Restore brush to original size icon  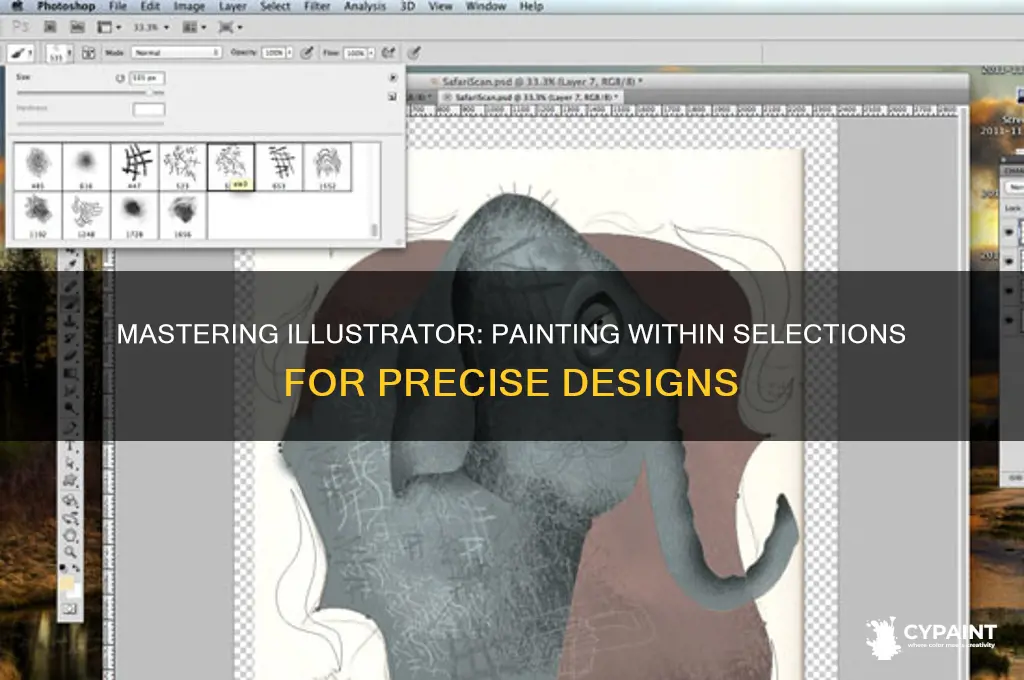[120, 78]
